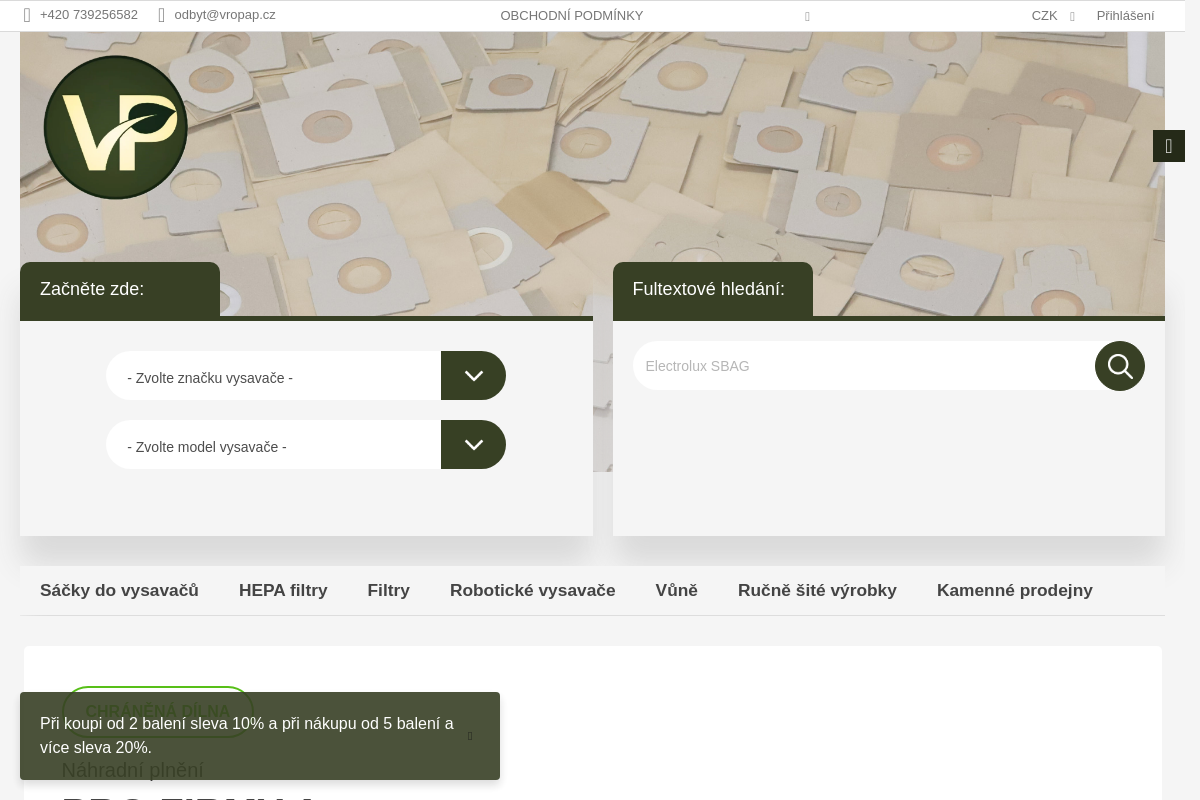Click the phone icon beside +420 739256582
This screenshot has width=1200, height=800.
tap(27, 15)
